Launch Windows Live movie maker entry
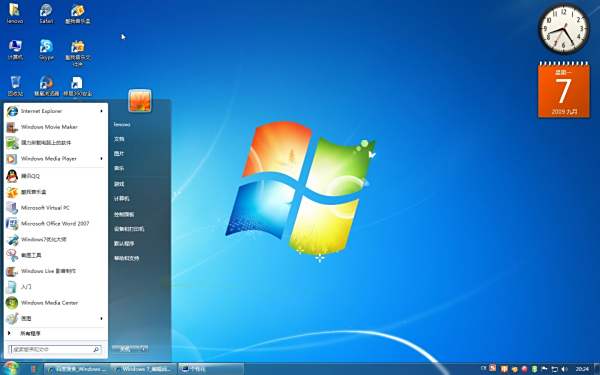The height and width of the screenshot is (375, 600). [x=55, y=271]
